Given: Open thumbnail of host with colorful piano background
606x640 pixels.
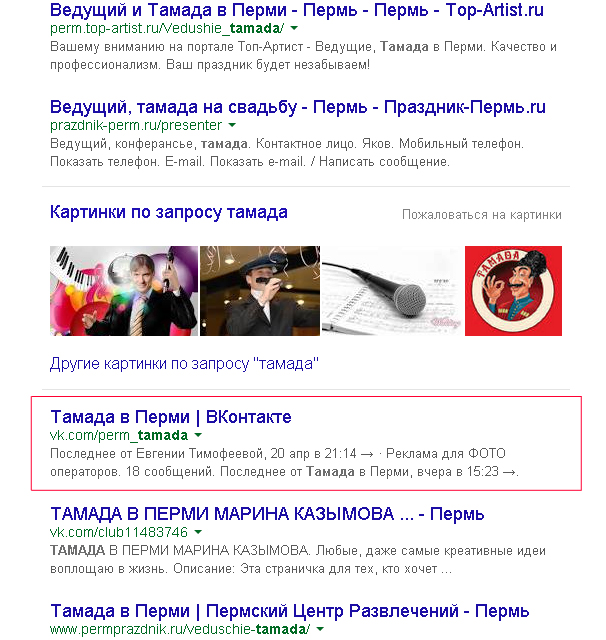Looking at the screenshot, I should point(124,291).
